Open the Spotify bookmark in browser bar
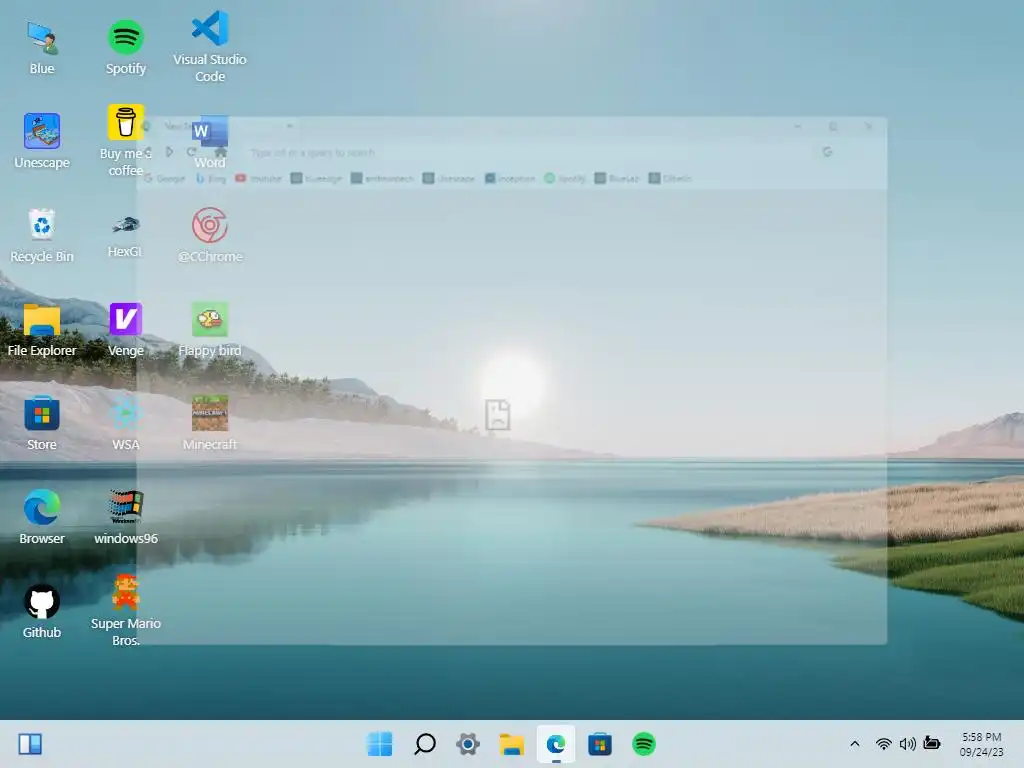 tap(566, 178)
